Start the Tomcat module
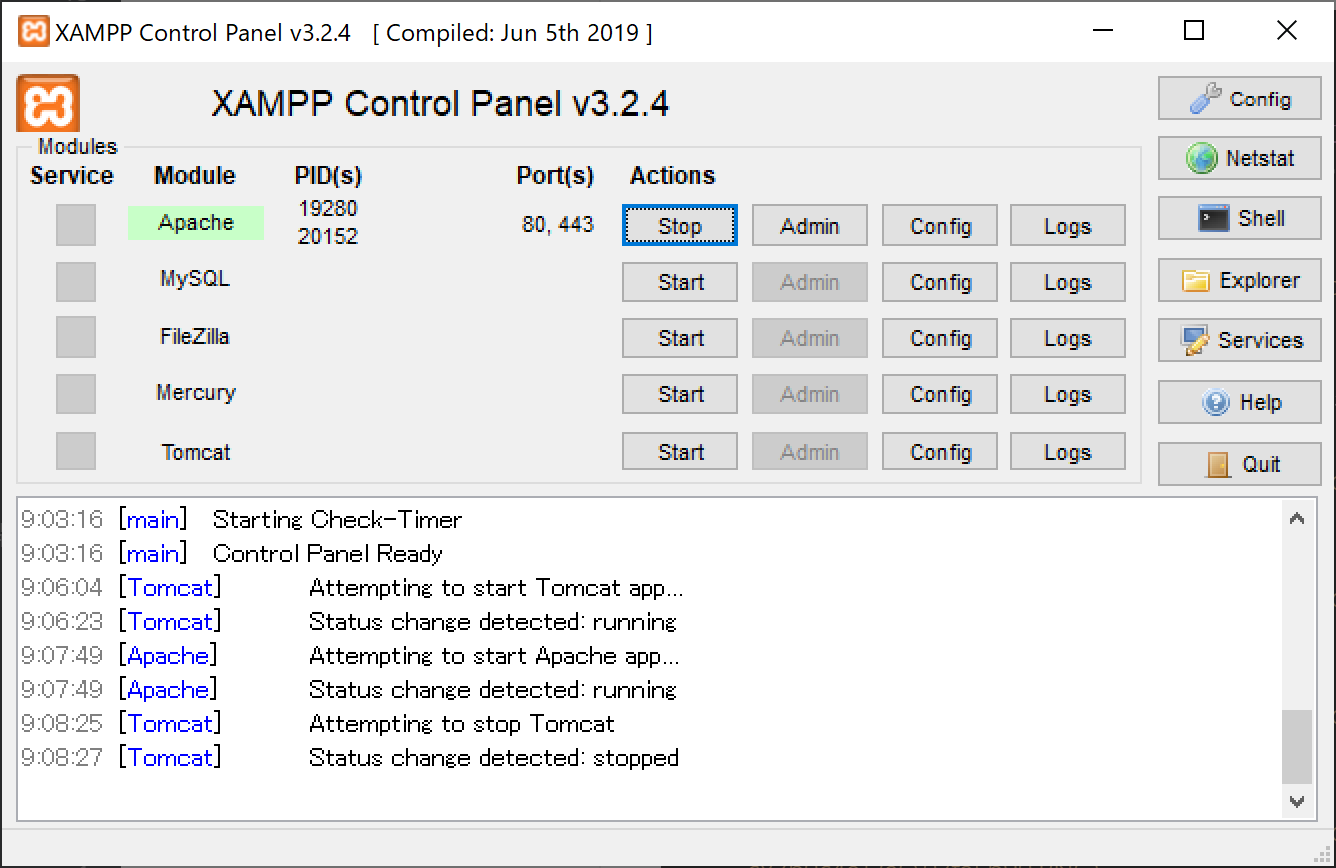Viewport: 1336px width, 868px height. 680,452
